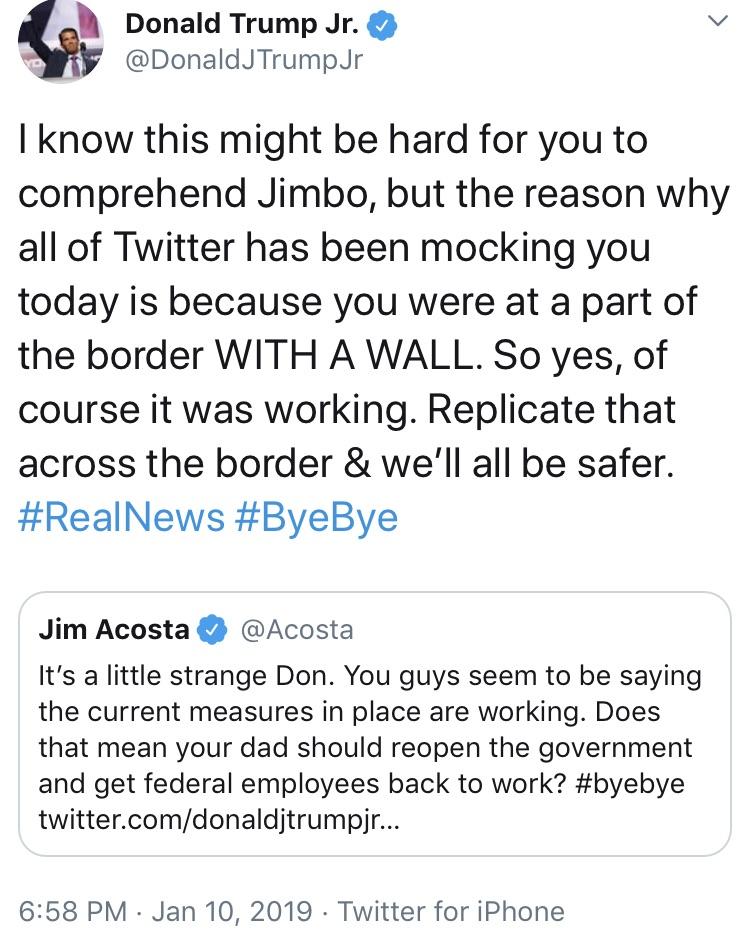Open the tweet options chevron menu
This screenshot has height=942, width=750.
pos(717,21)
